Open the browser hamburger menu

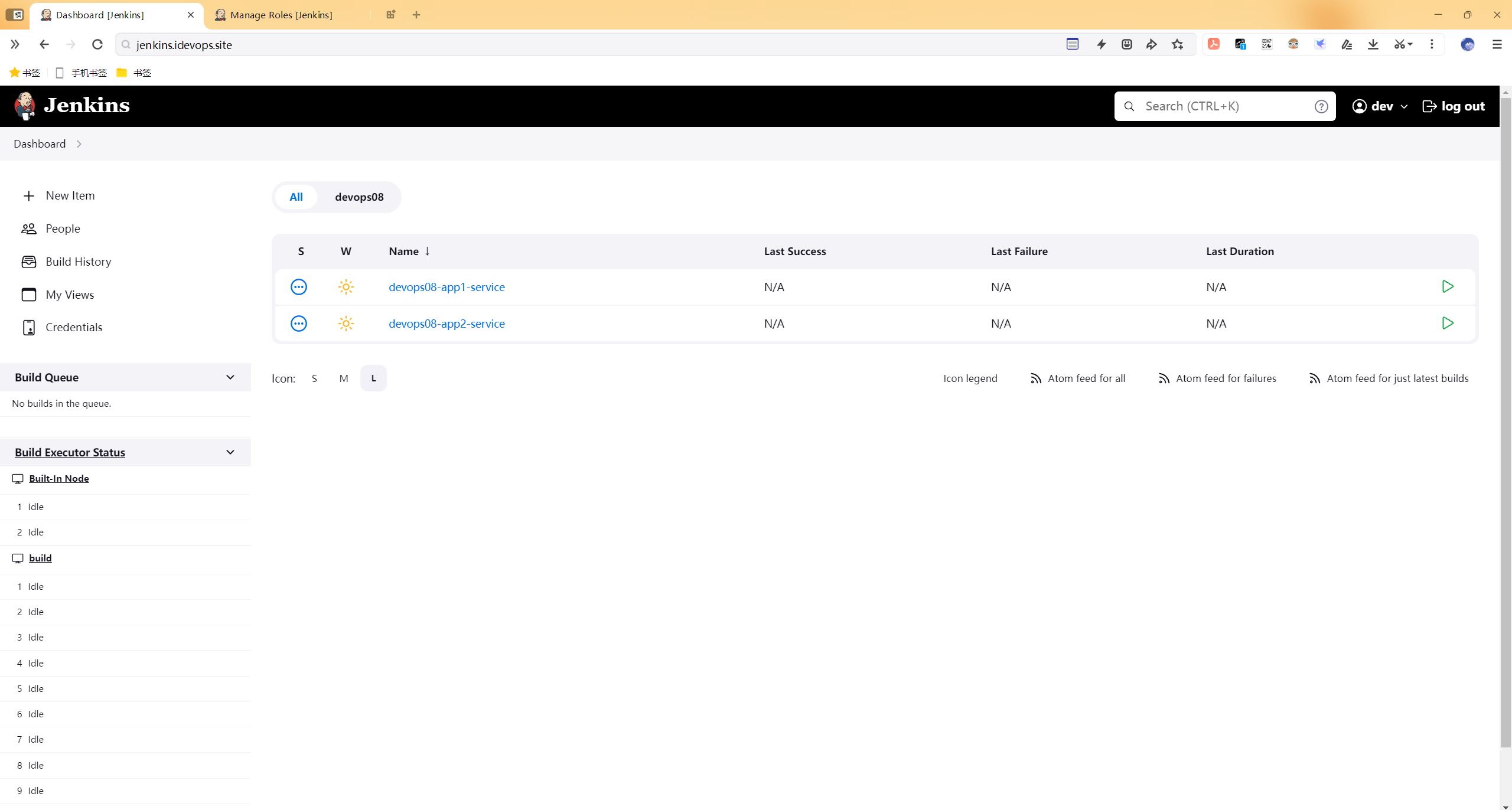pos(1497,44)
